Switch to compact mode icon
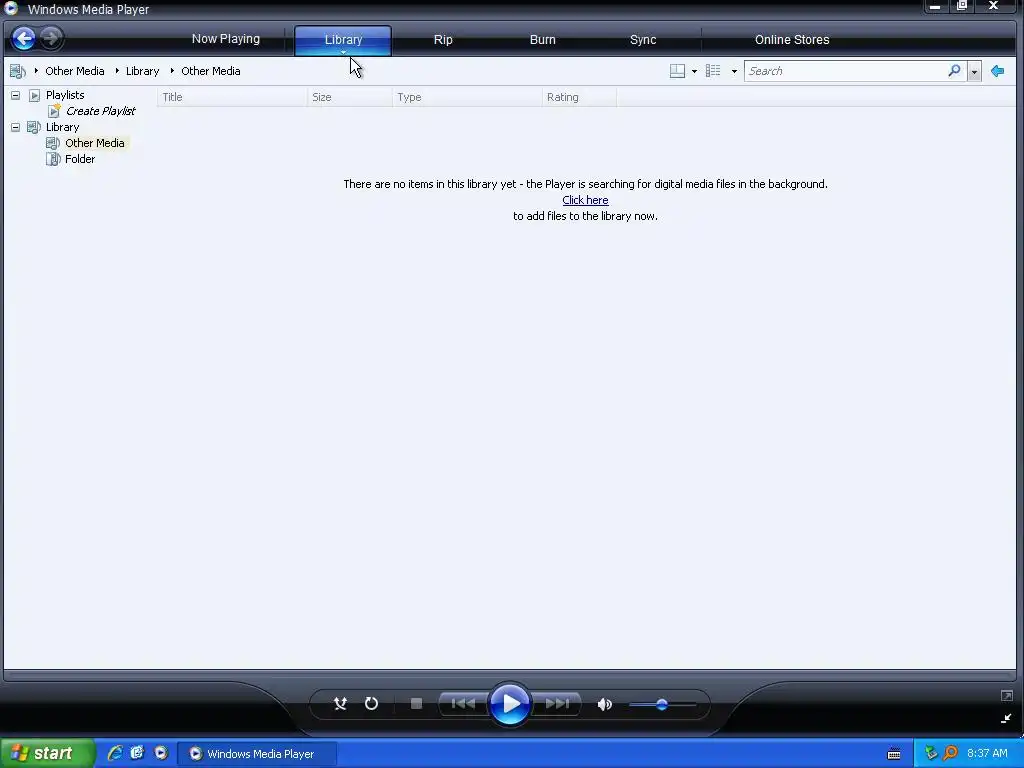 (x=1006, y=718)
